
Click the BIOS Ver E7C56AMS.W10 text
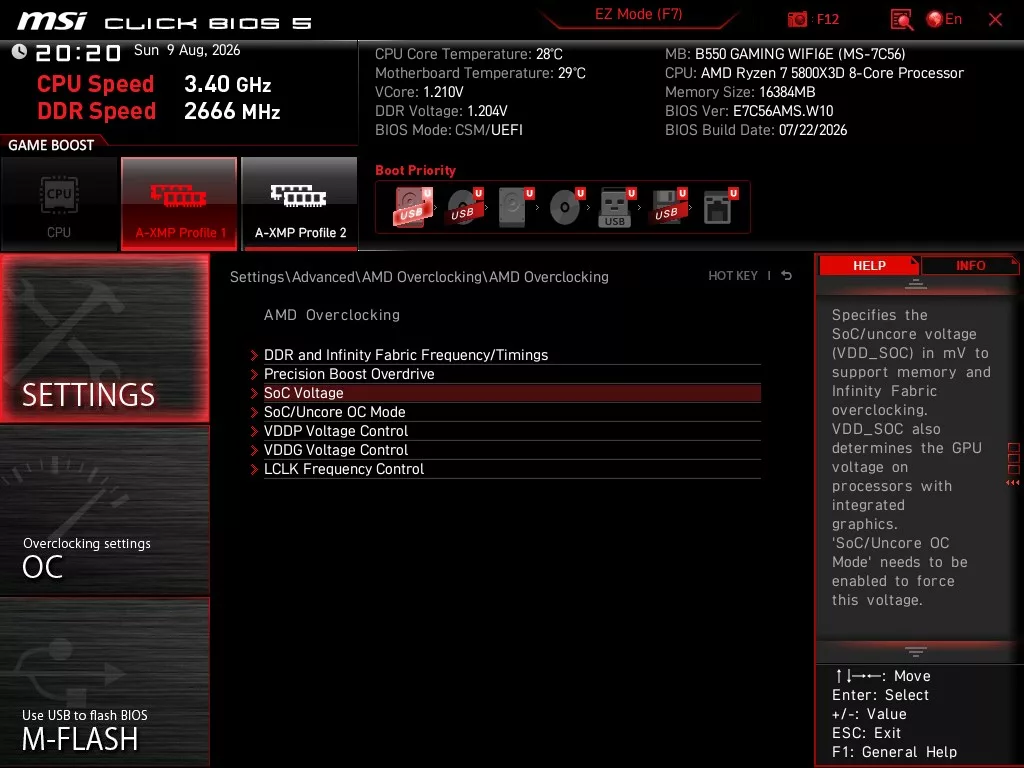pyautogui.click(x=749, y=111)
